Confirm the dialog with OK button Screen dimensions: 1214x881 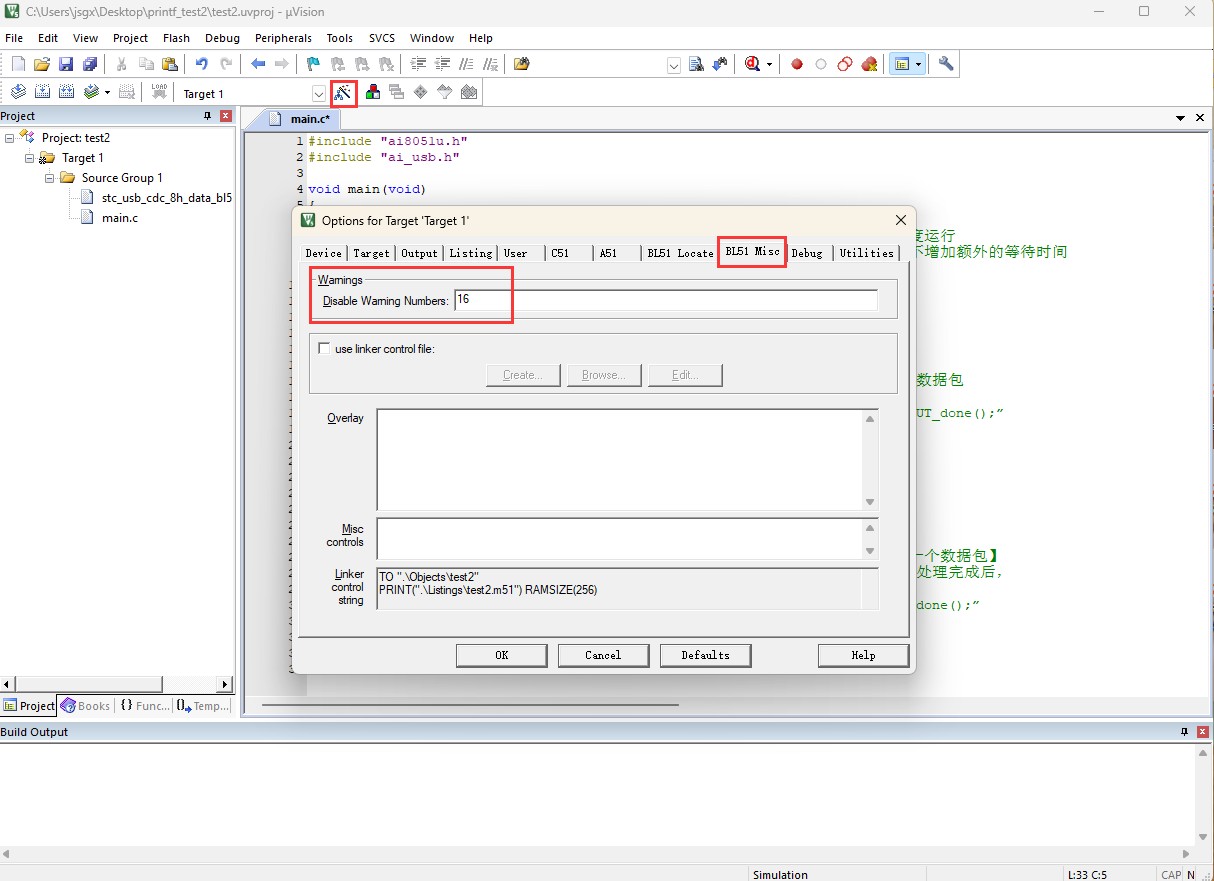point(502,655)
